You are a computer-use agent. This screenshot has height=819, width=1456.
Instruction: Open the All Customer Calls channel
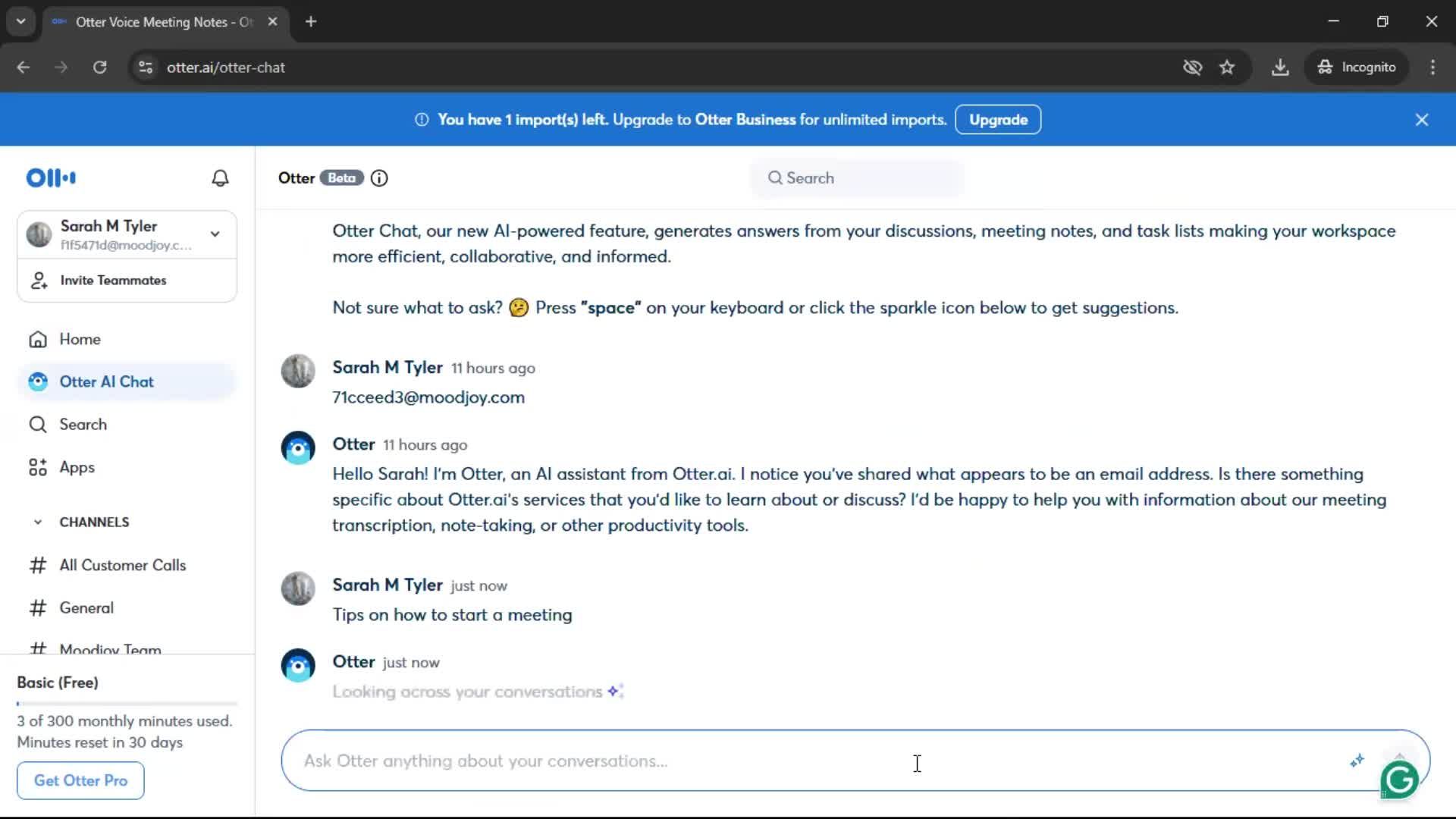pos(127,565)
